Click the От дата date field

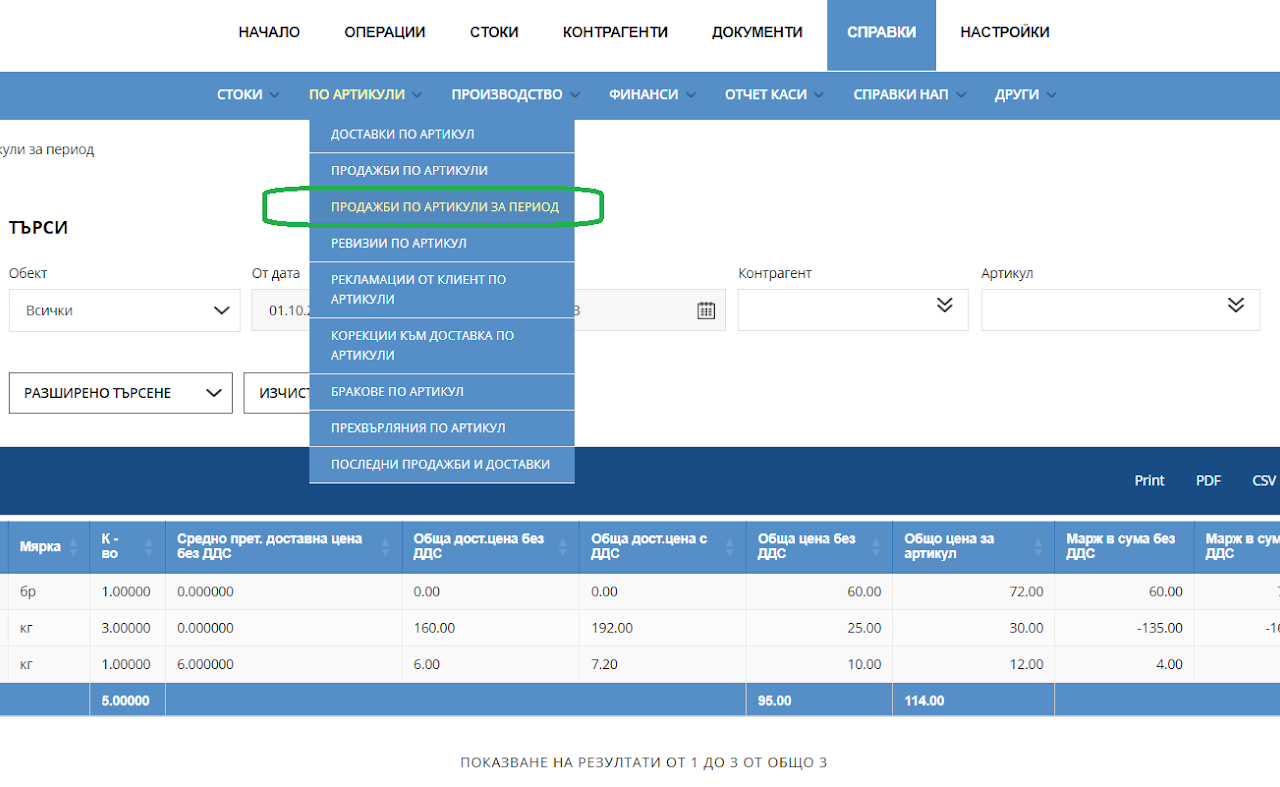(281, 311)
